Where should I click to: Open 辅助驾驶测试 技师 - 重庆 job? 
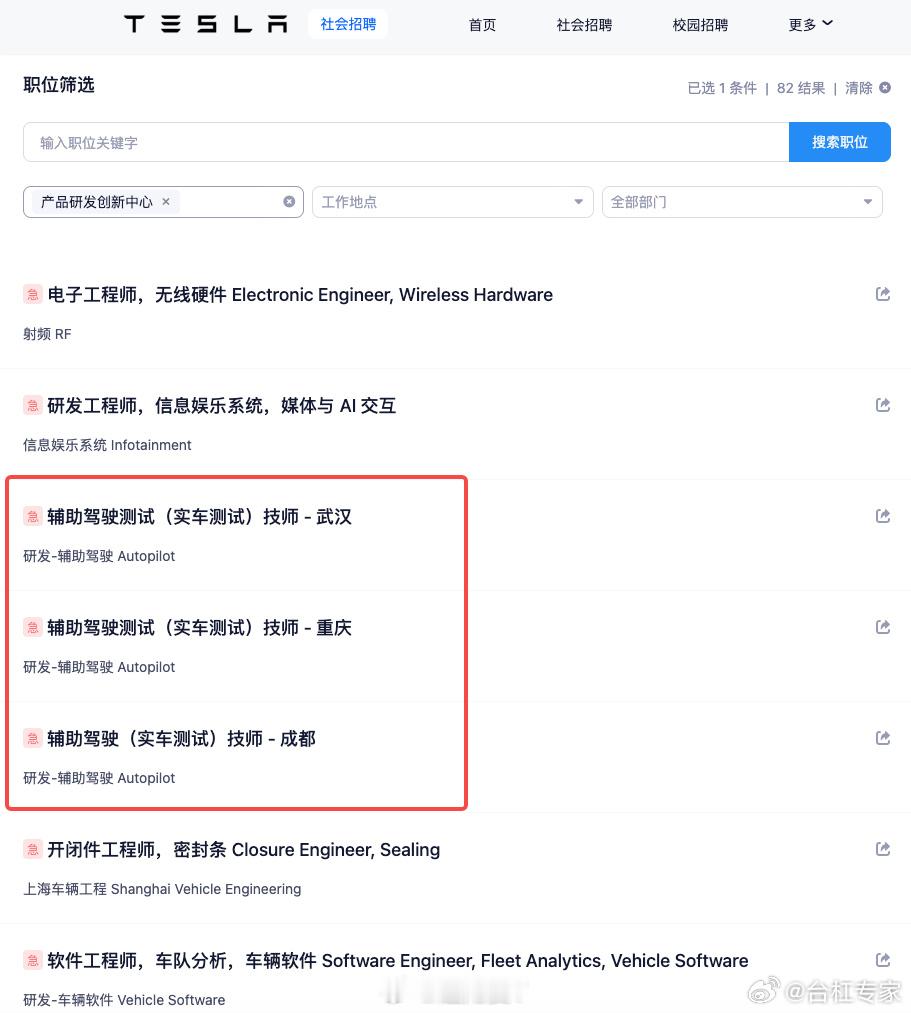coord(200,628)
